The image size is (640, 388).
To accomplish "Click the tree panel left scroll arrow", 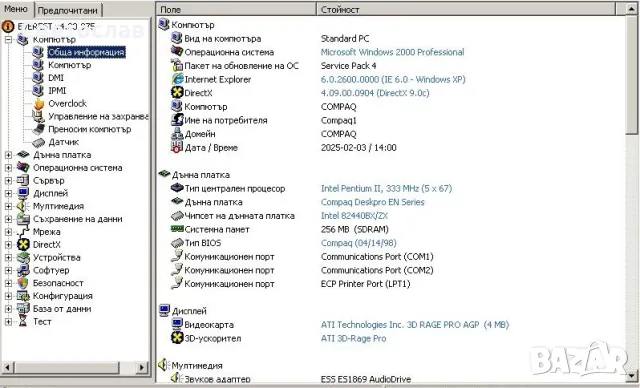I will [x=7, y=367].
